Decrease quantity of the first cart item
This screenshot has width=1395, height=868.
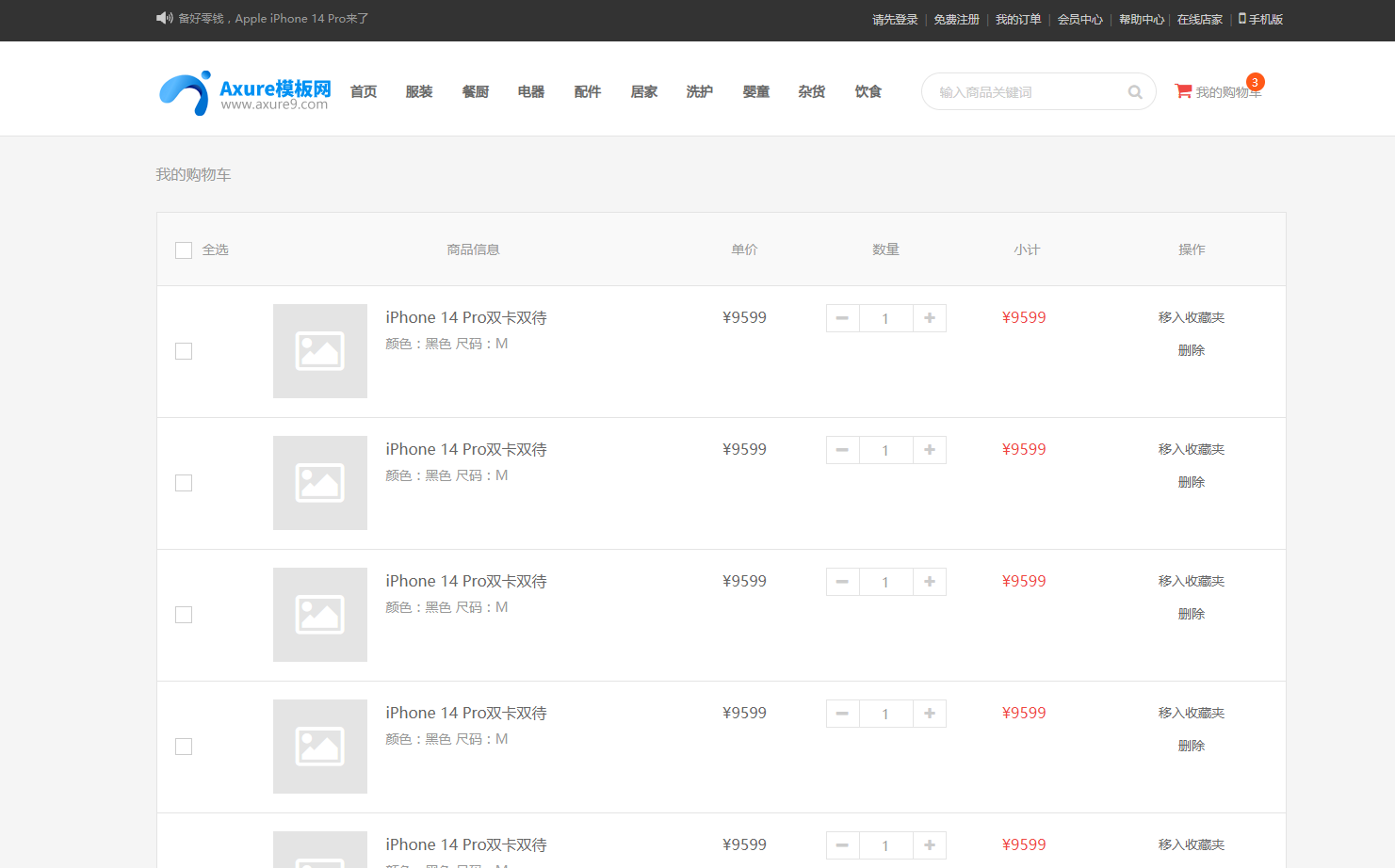(842, 318)
